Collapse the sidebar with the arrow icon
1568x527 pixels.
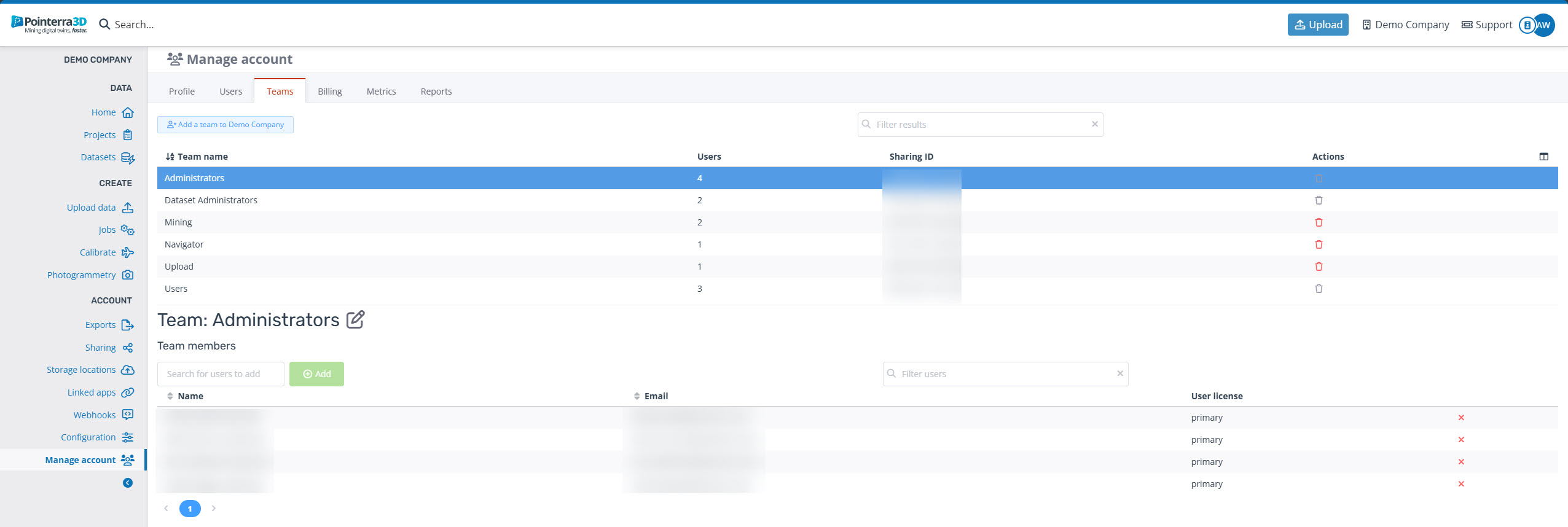128,483
